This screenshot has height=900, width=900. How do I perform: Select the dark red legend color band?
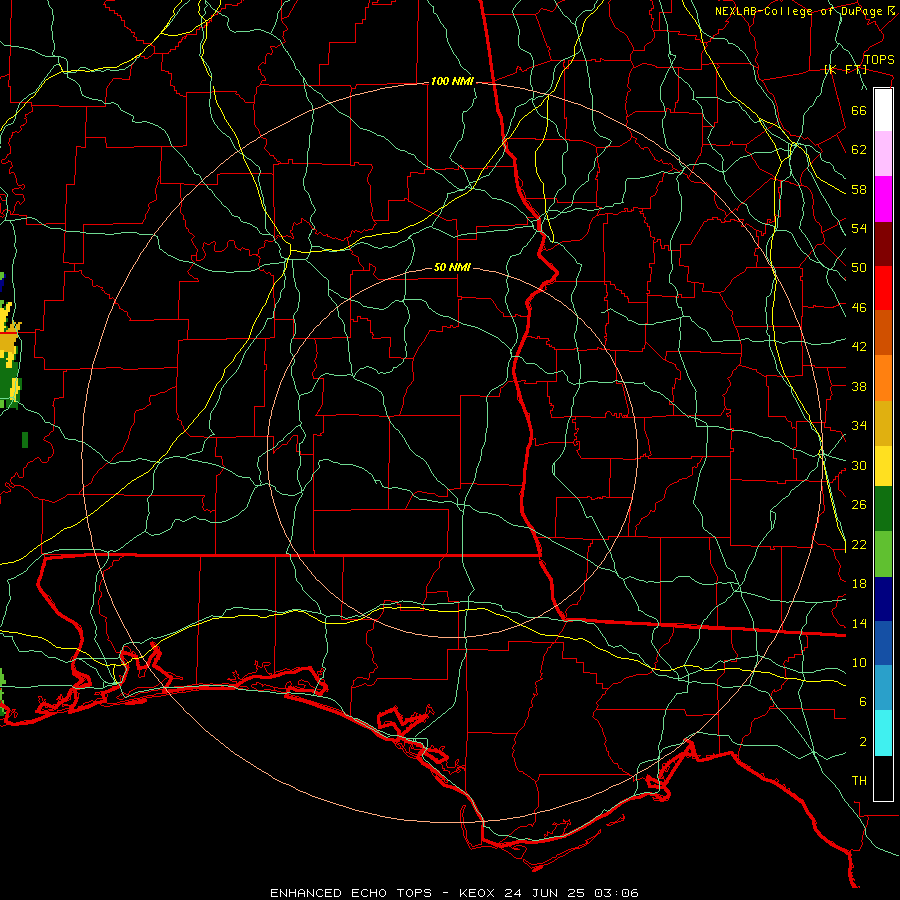tap(883, 244)
